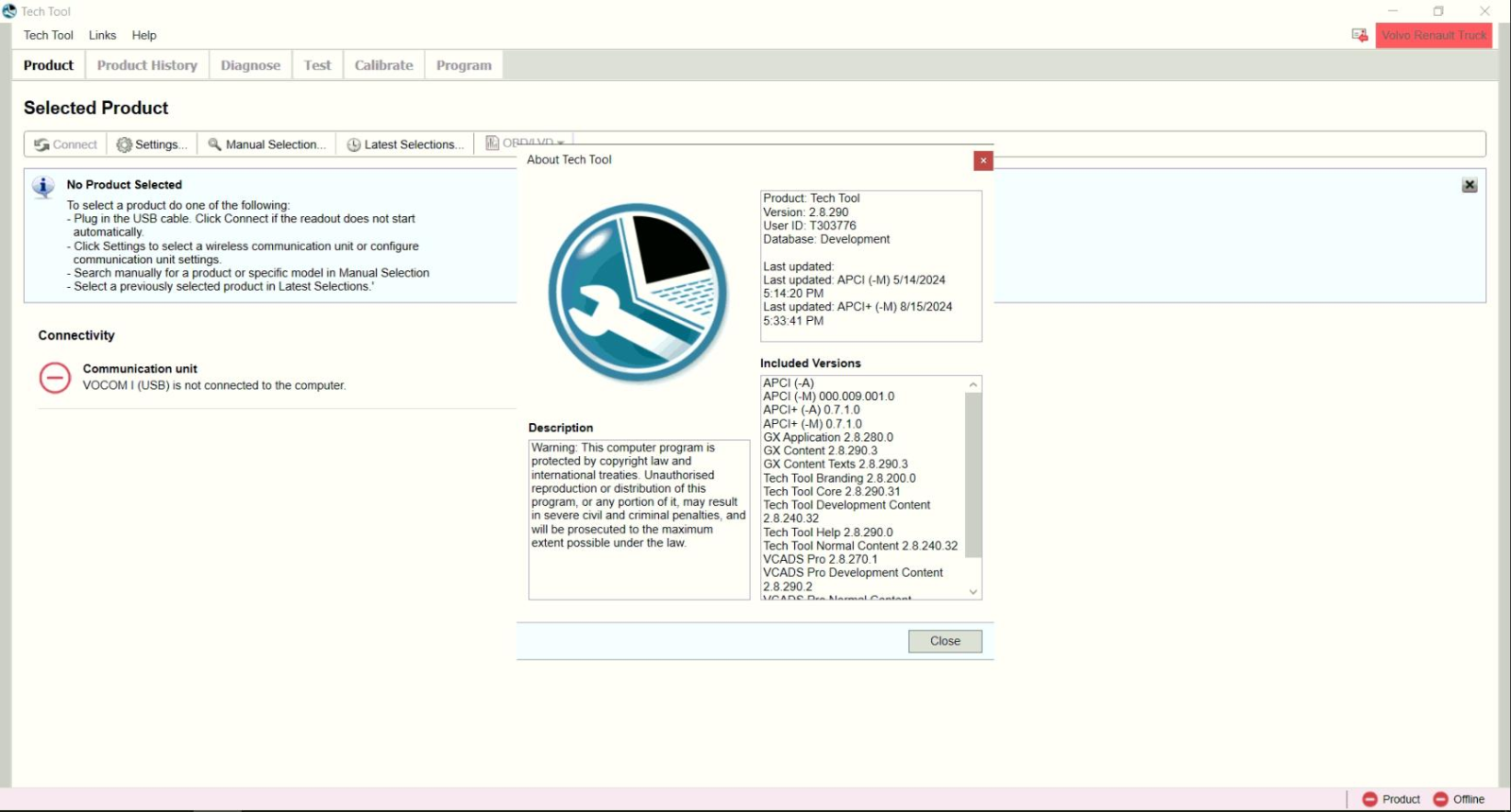Click the red communication unit status icon
The width and height of the screenshot is (1511, 812).
click(55, 378)
